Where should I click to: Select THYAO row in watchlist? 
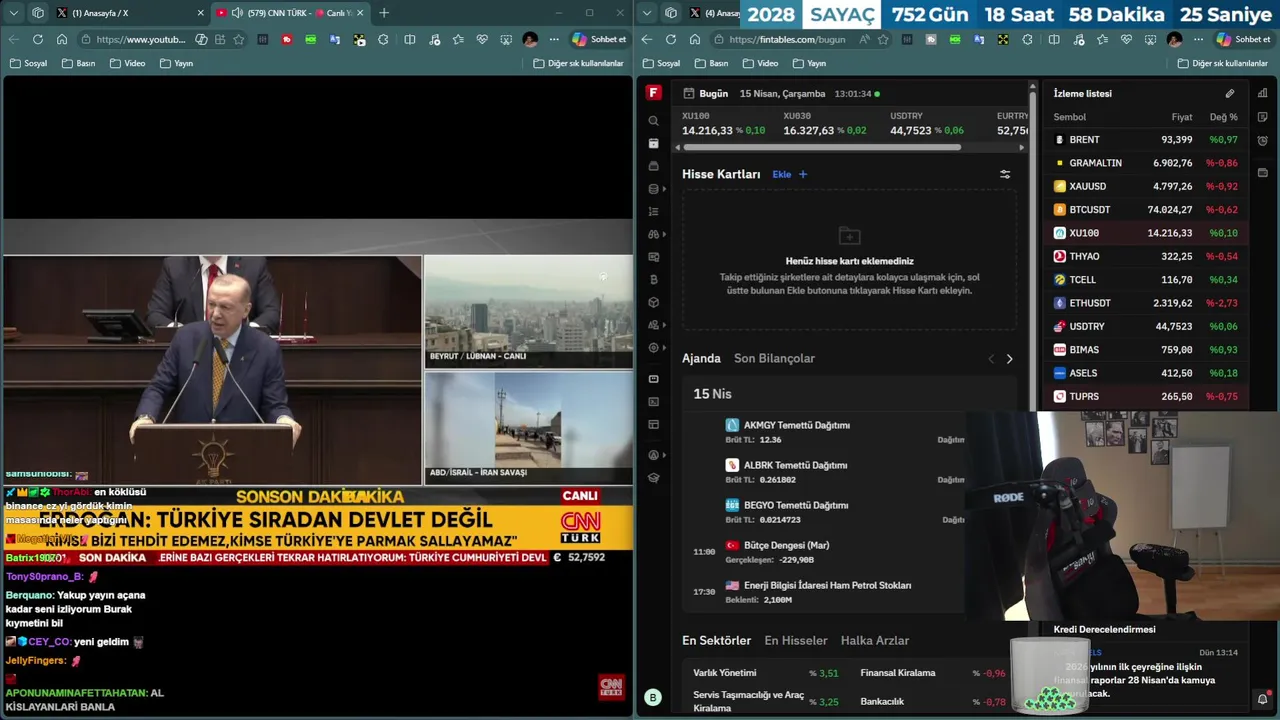tap(1146, 256)
